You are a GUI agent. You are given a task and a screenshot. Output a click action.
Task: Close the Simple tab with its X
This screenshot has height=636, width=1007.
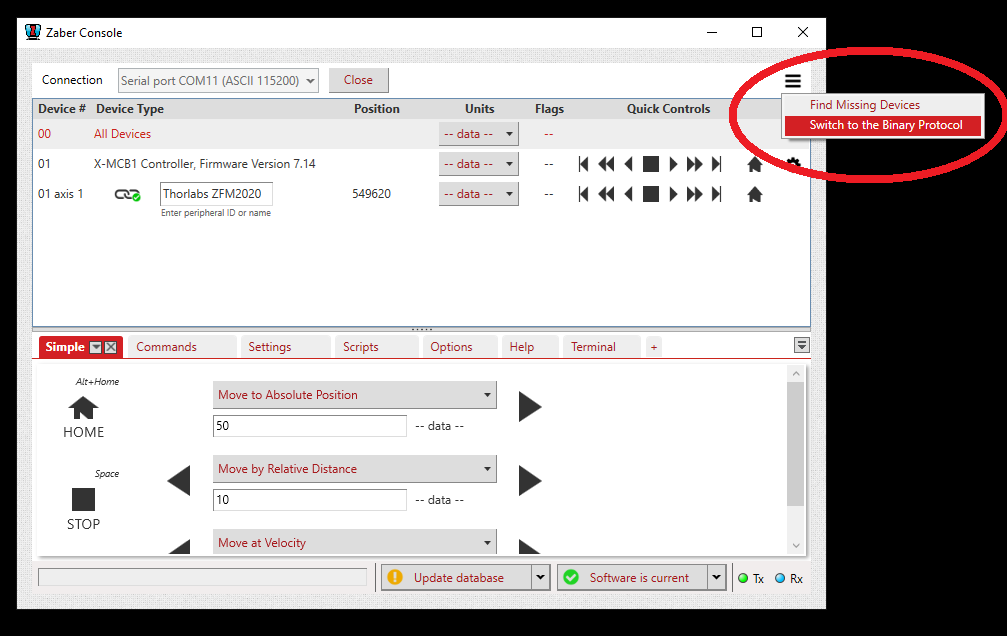point(111,347)
